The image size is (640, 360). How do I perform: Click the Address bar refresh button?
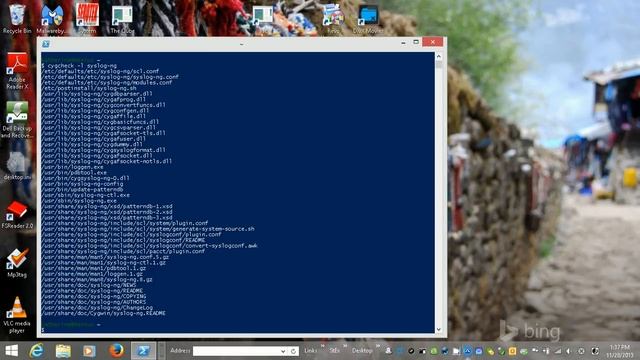tap(293, 351)
